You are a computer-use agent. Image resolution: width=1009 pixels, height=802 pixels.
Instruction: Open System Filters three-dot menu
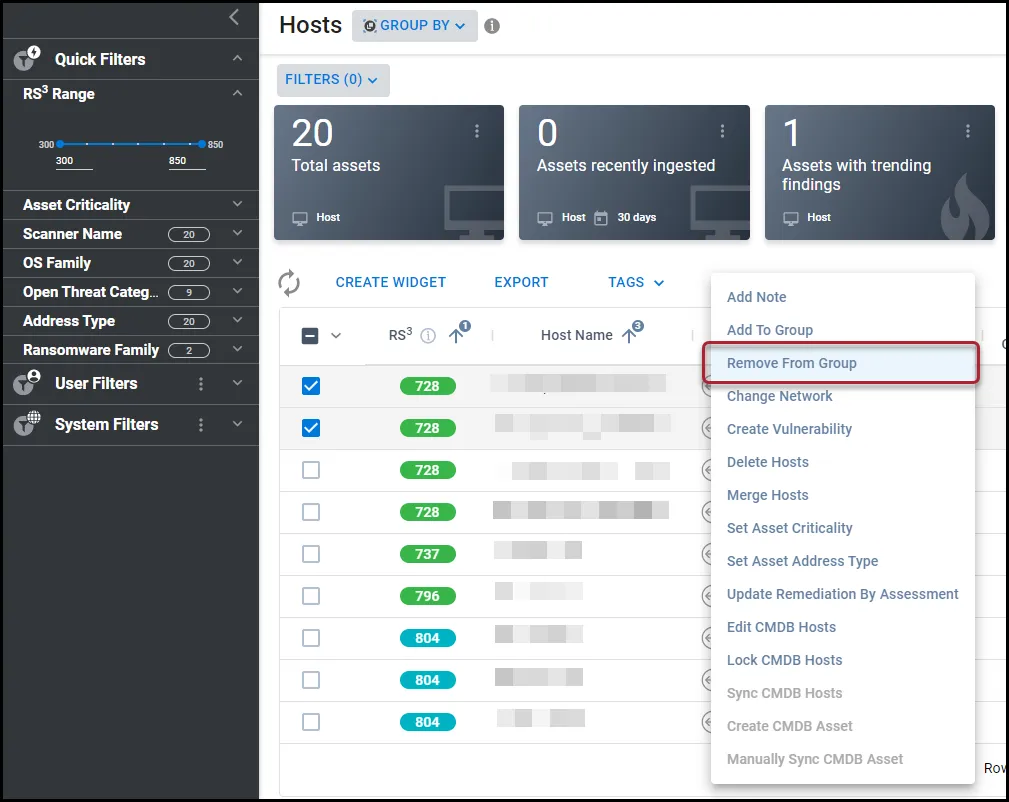coord(201,425)
